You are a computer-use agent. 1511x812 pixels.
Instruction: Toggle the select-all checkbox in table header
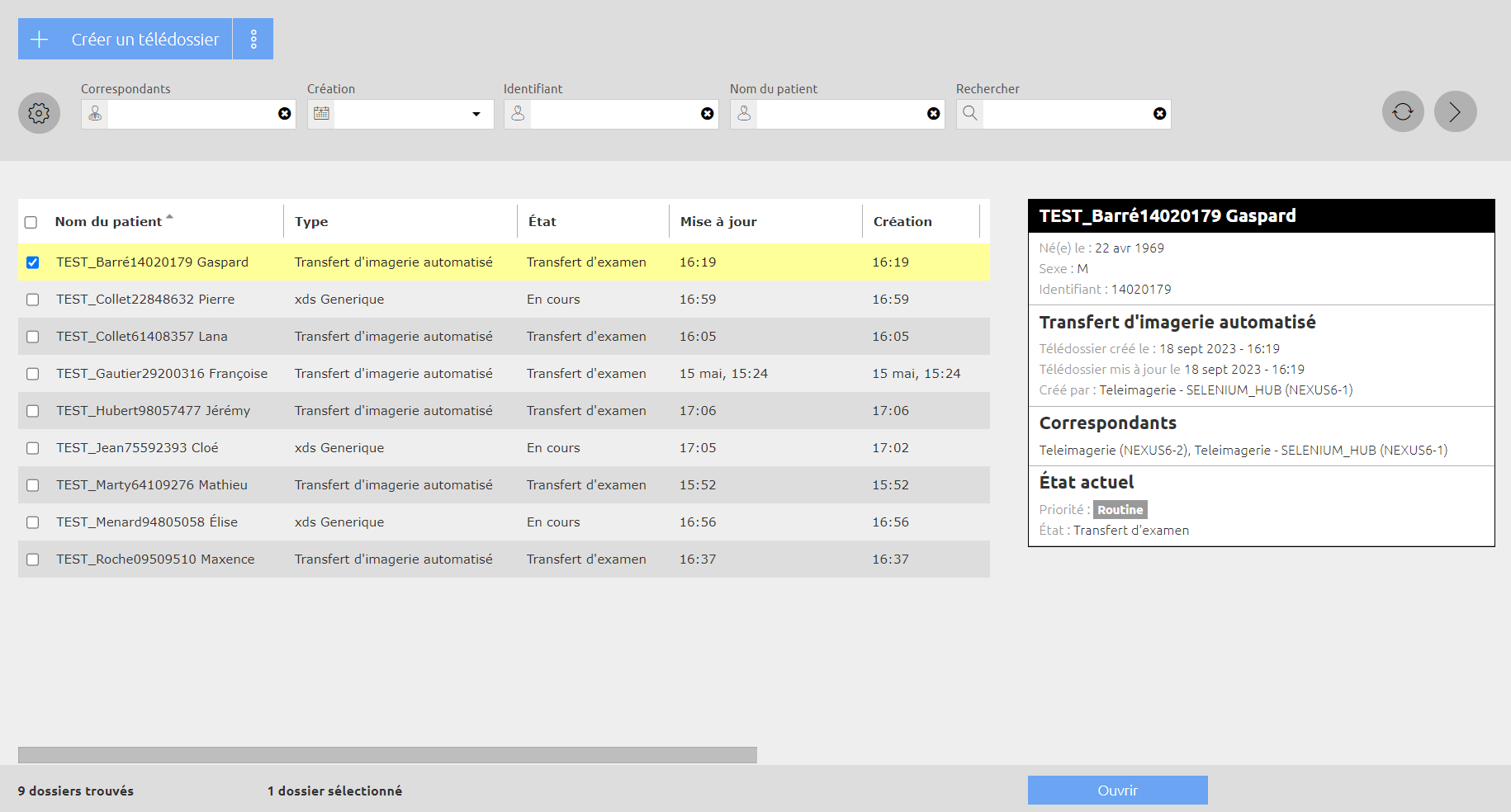coord(31,222)
